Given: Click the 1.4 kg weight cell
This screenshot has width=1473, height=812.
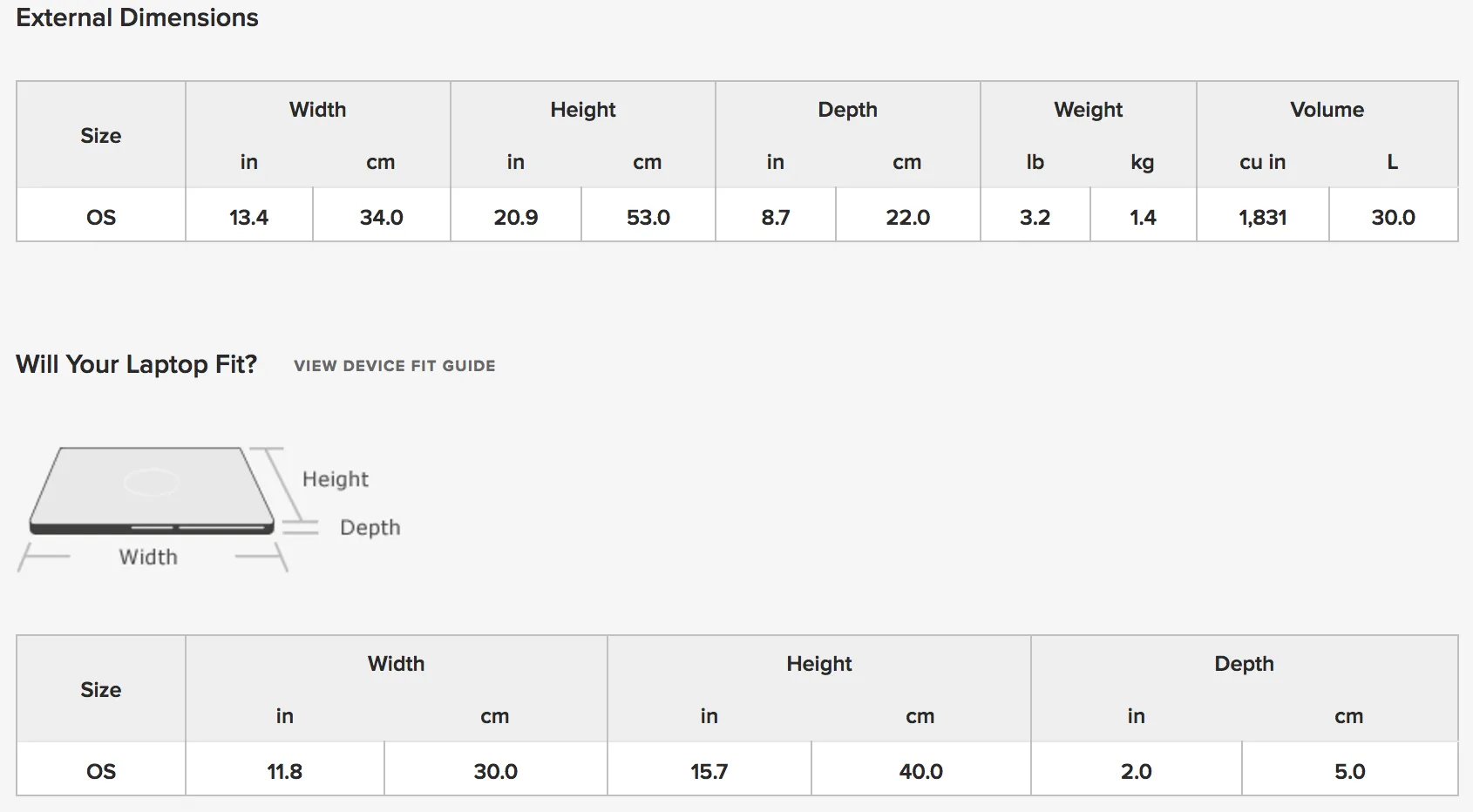Looking at the screenshot, I should (1143, 216).
